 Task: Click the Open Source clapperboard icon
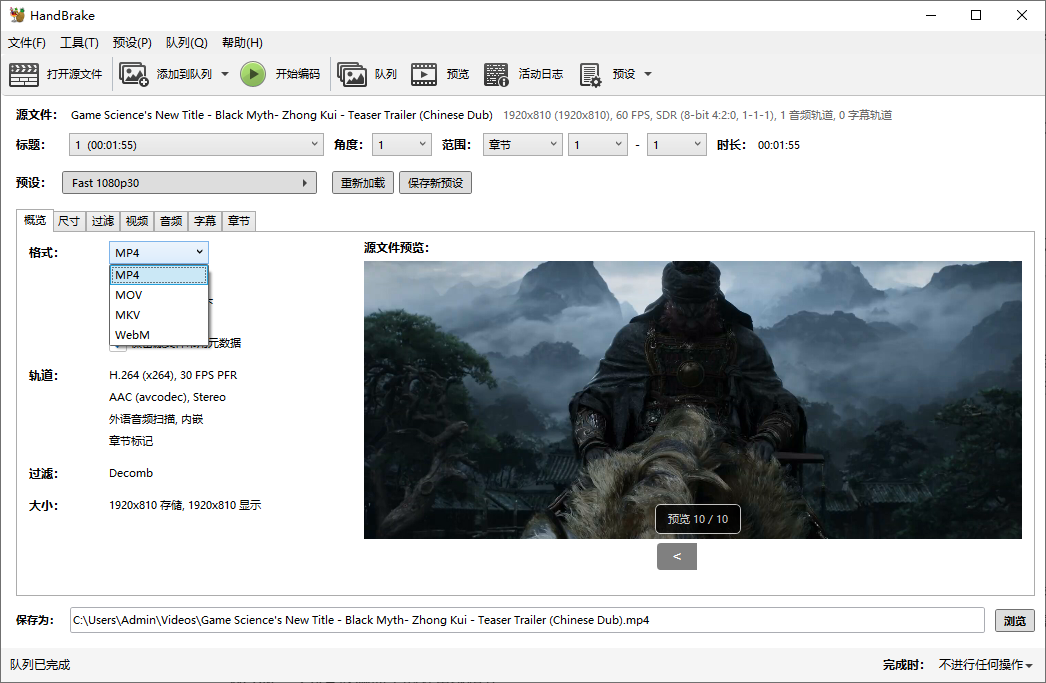[24, 74]
